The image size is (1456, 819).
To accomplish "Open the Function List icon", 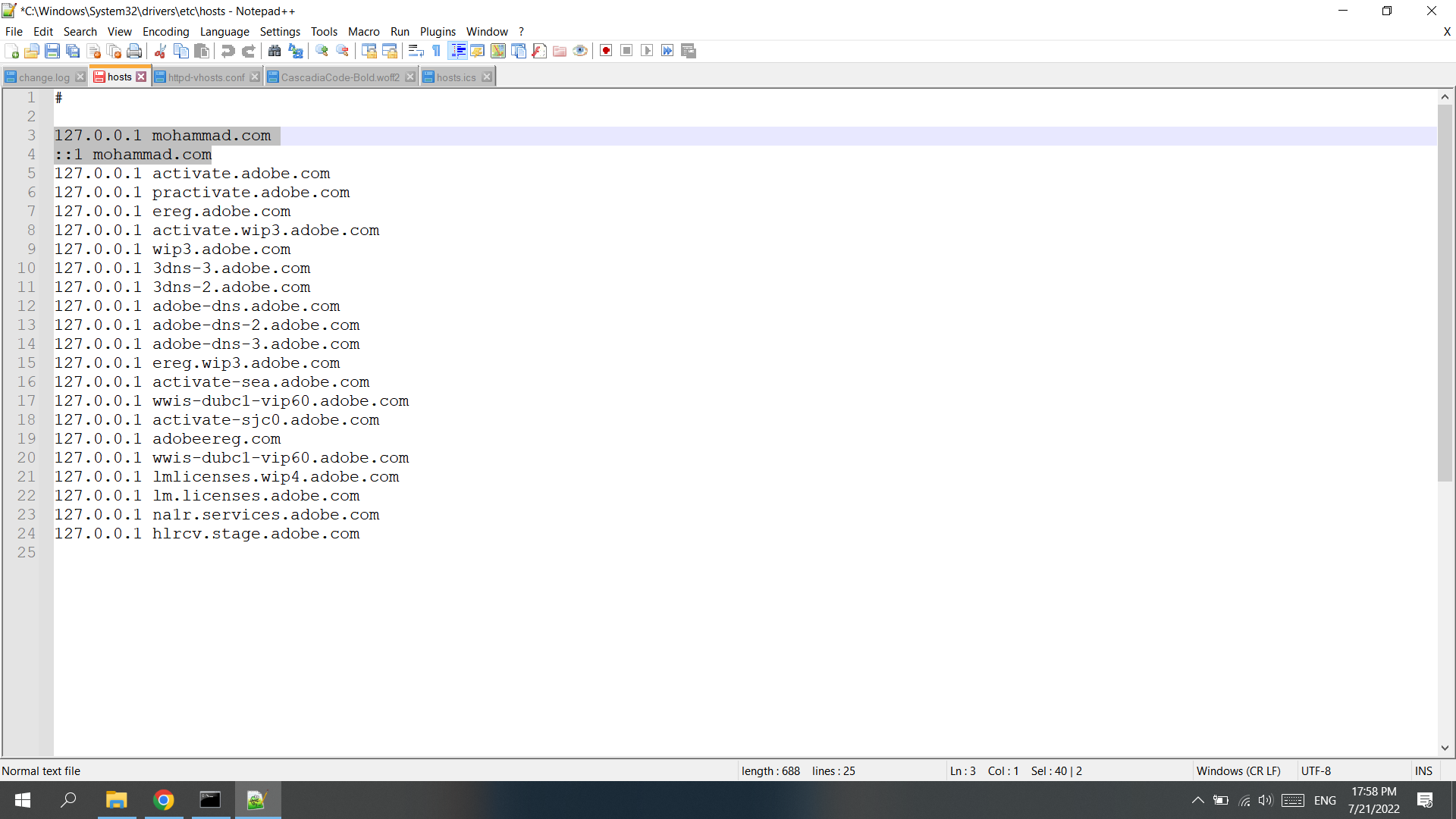I will [539, 51].
